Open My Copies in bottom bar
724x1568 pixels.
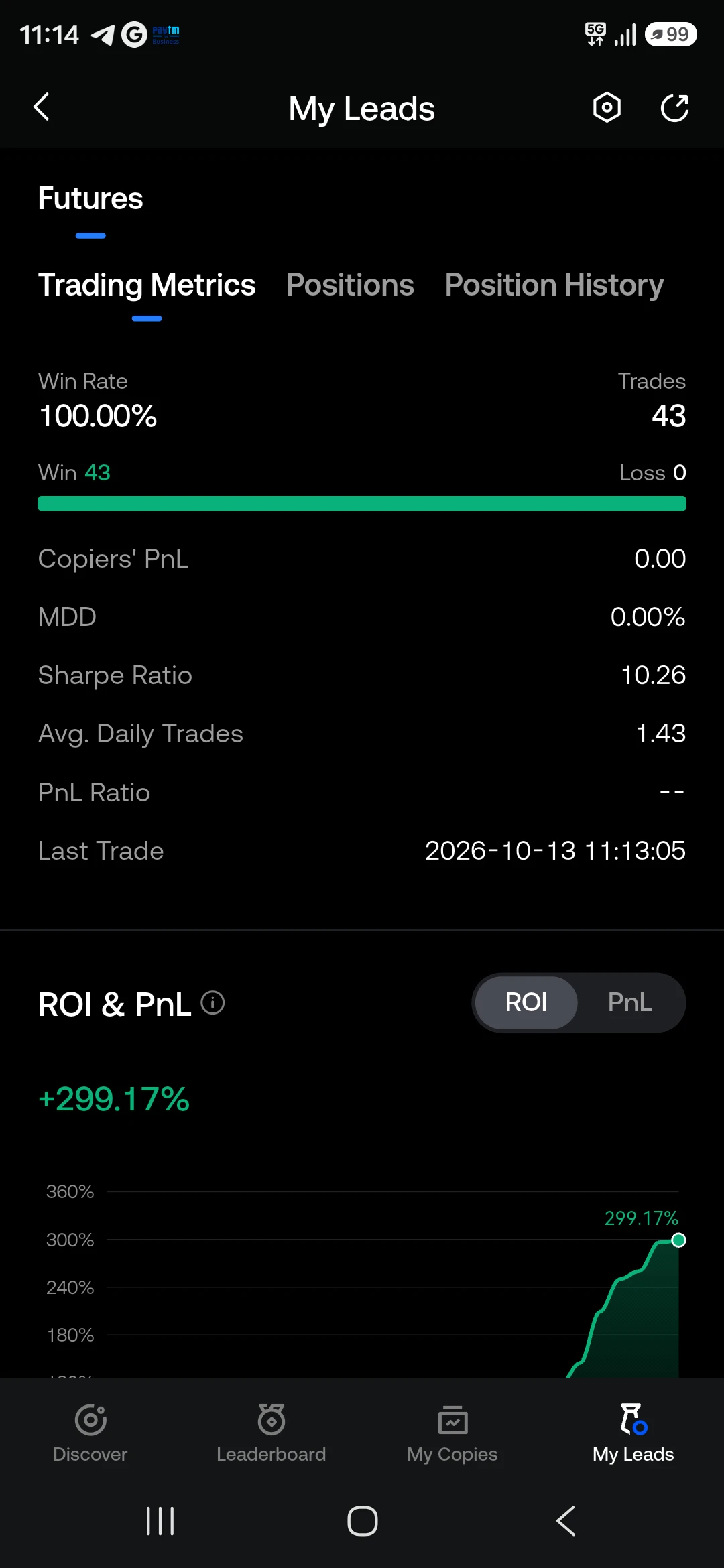click(452, 1433)
